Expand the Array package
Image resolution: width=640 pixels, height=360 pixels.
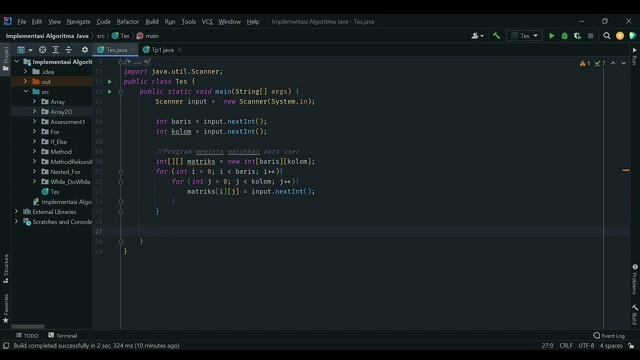34,102
